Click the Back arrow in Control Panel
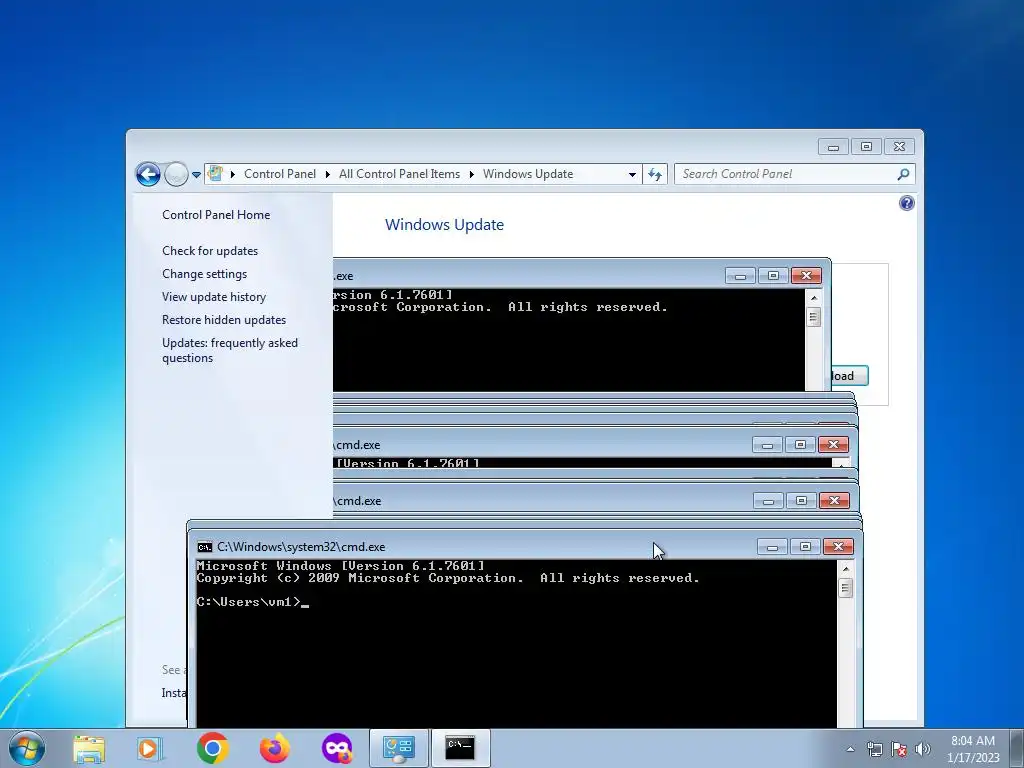The image size is (1024, 768). (x=148, y=174)
